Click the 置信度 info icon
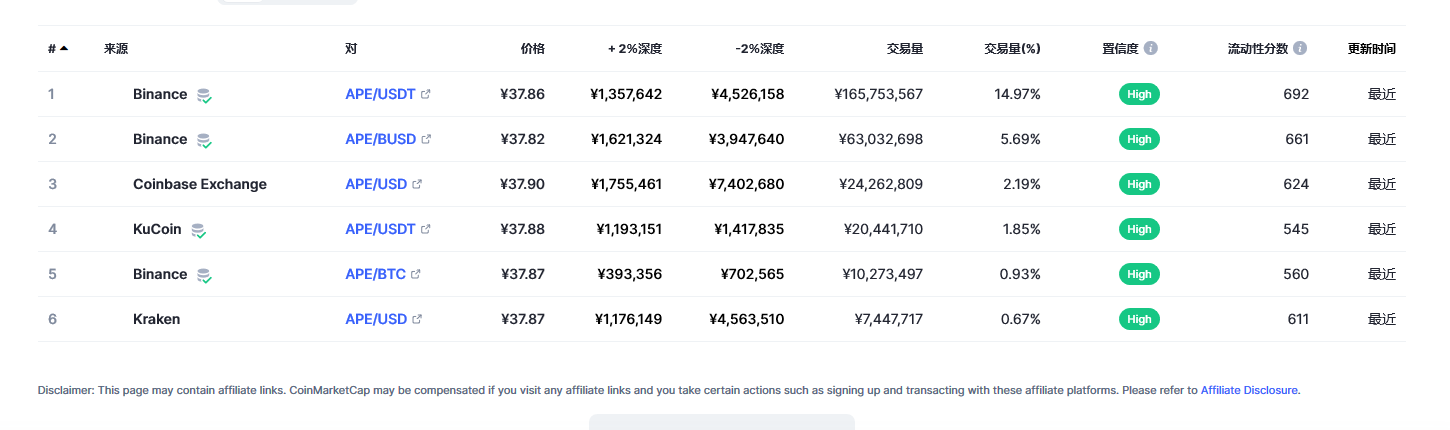Viewport: 1450px width, 430px height. click(x=1151, y=48)
